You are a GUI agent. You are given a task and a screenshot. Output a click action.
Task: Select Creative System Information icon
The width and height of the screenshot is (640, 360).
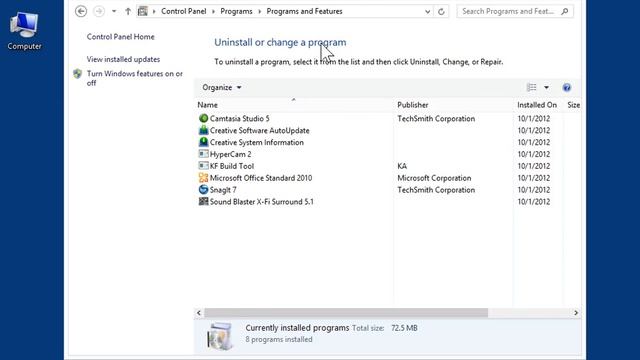click(x=203, y=142)
